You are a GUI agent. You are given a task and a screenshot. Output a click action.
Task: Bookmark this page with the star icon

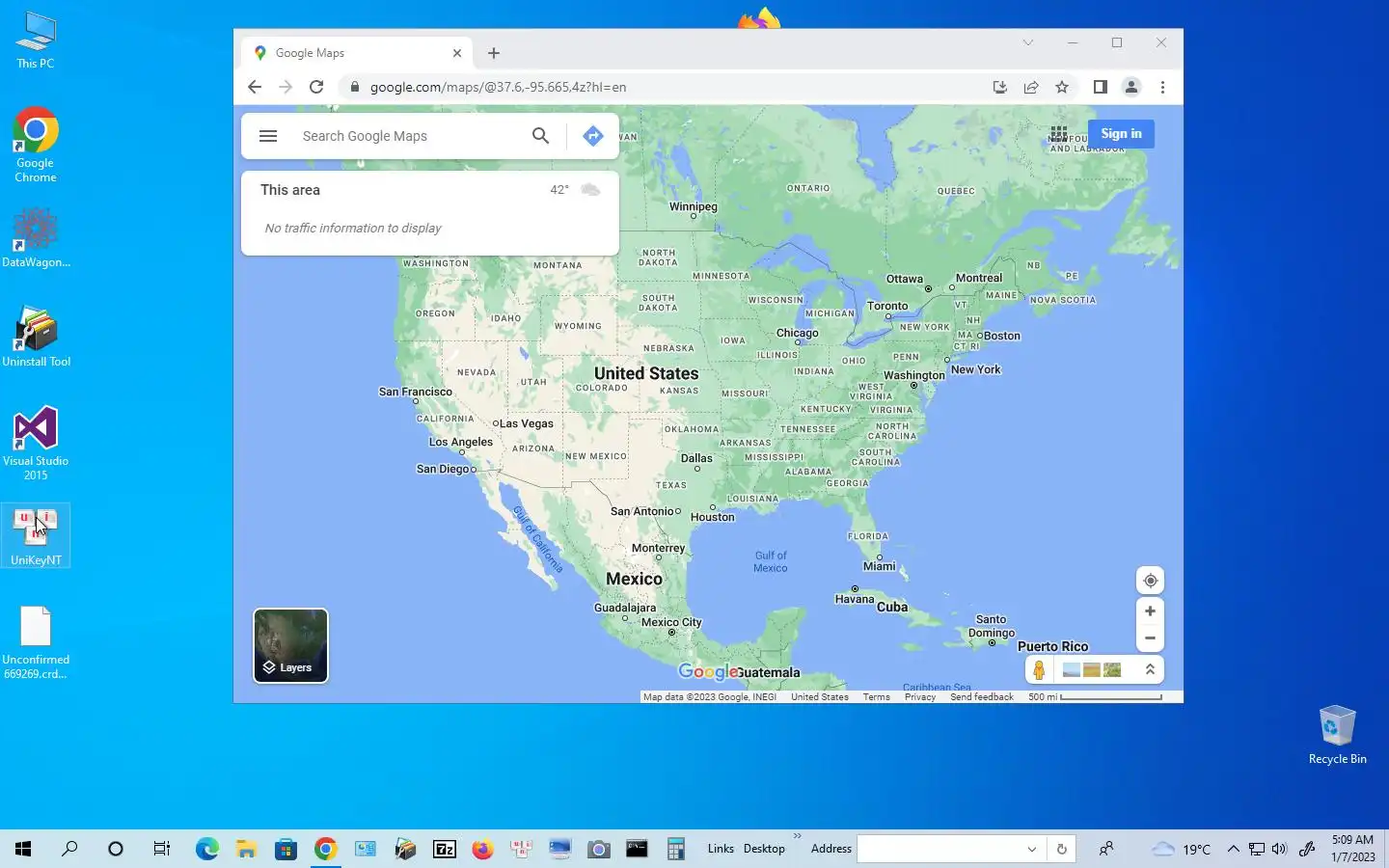pos(1062,87)
